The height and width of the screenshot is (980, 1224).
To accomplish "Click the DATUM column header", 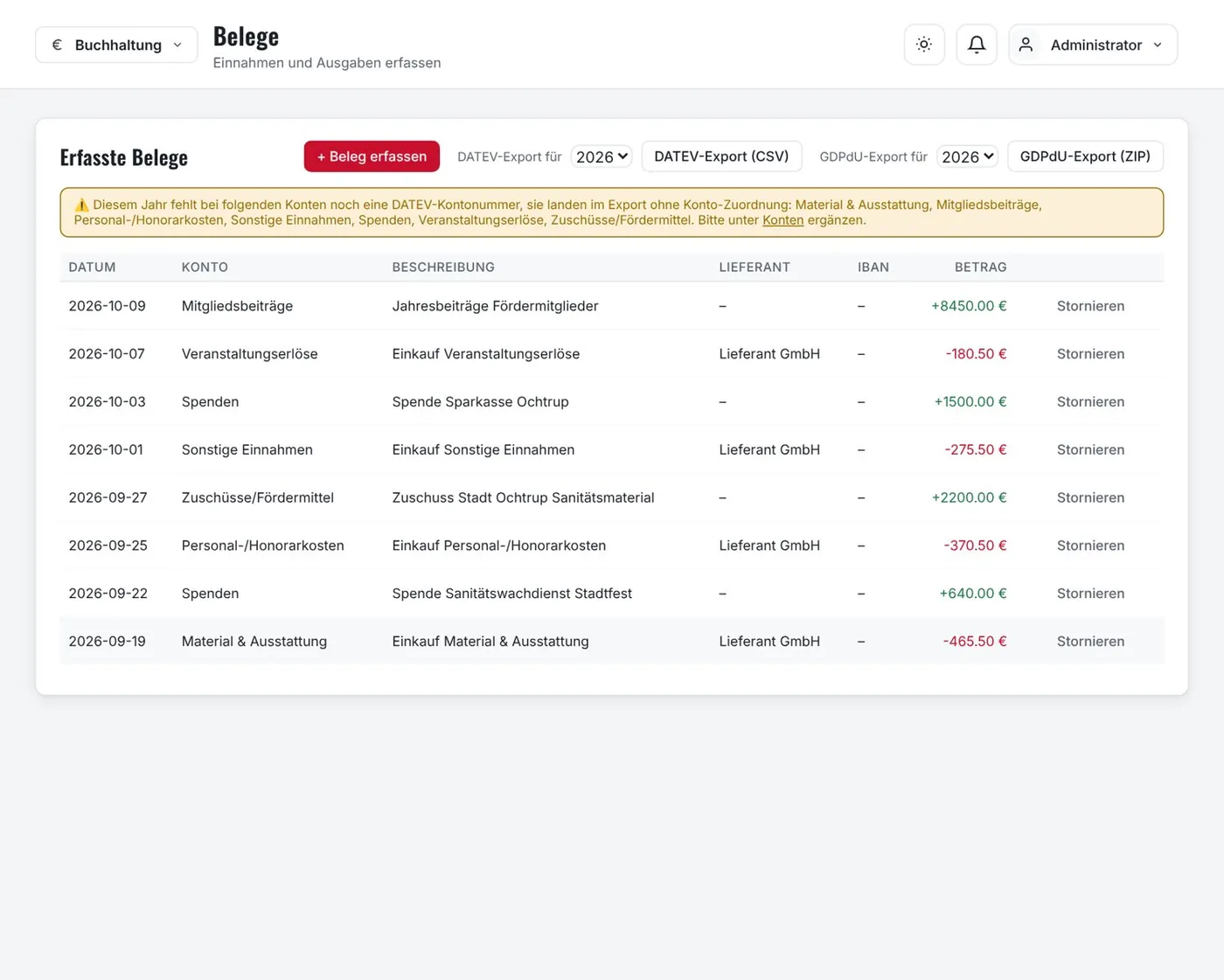I will point(92,268).
